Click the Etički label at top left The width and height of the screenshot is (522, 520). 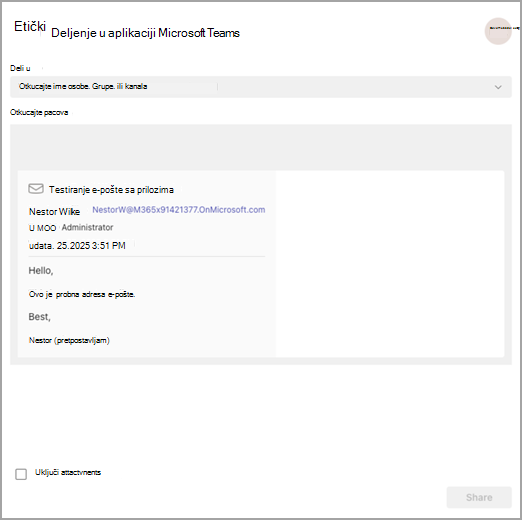(30, 26)
